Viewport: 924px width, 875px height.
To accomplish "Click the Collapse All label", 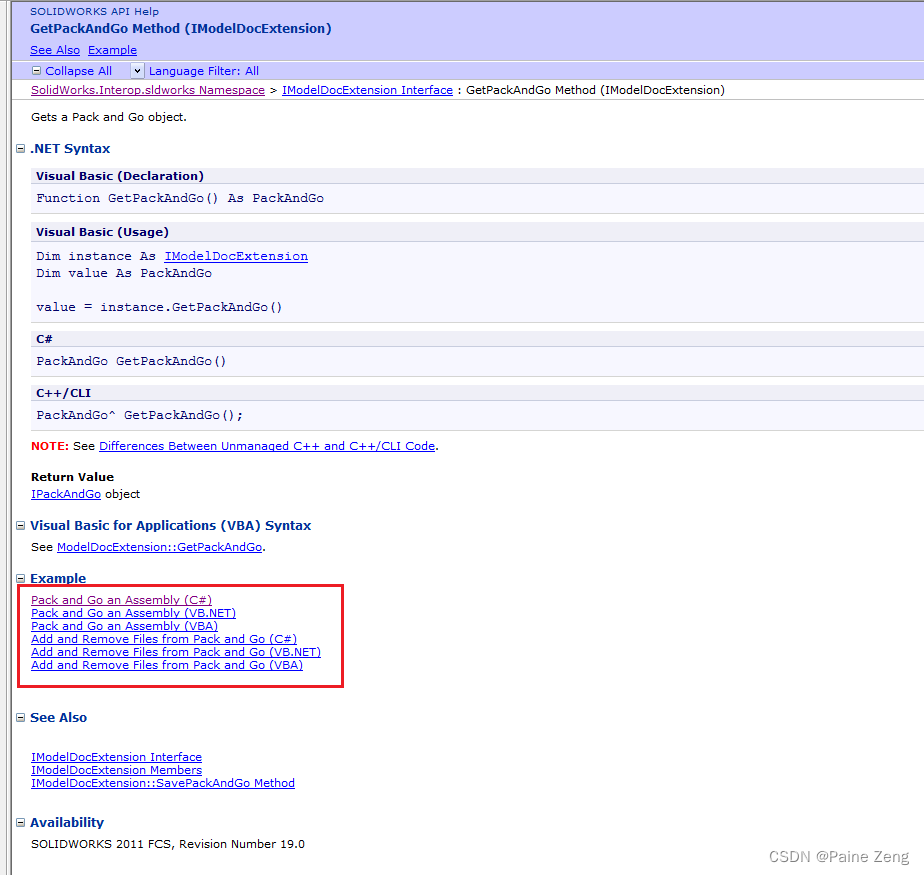I will coord(78,71).
